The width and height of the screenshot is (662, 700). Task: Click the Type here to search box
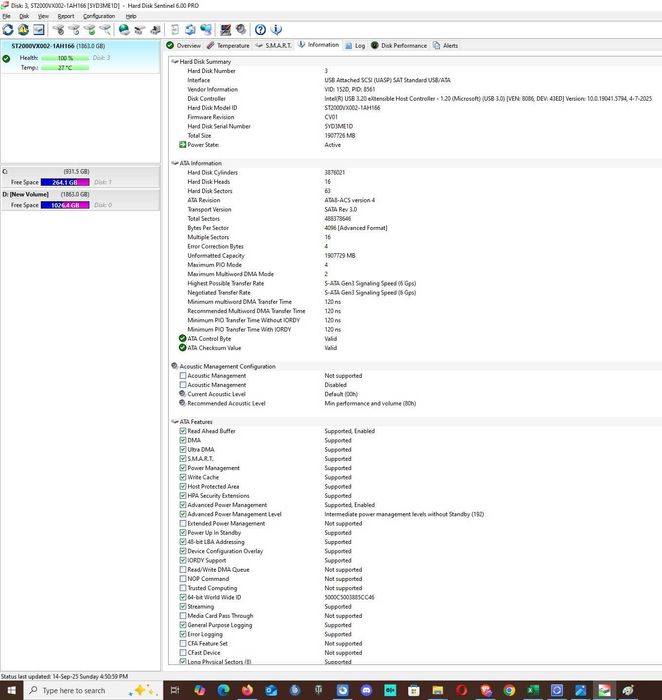(x=92, y=690)
